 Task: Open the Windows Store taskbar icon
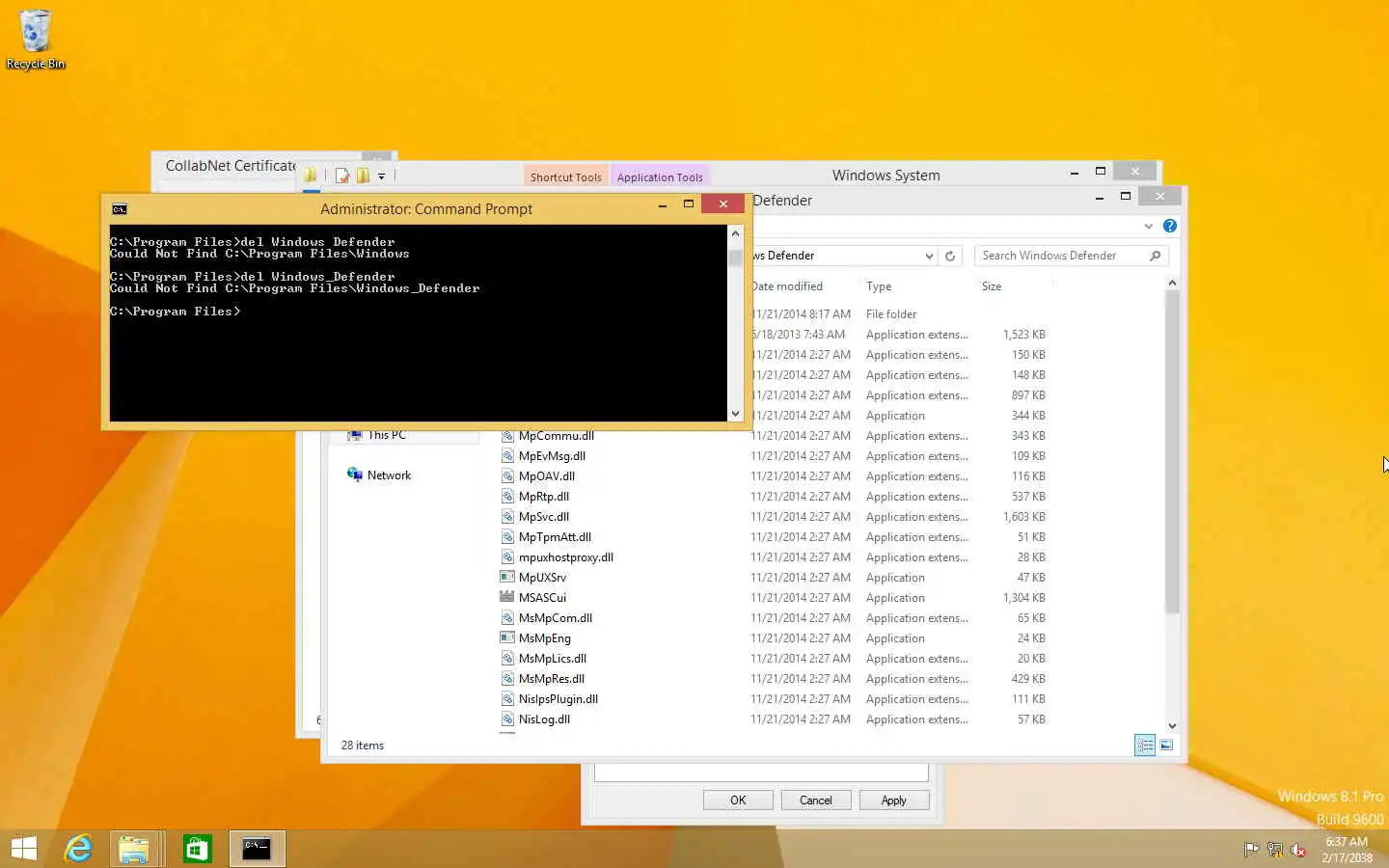point(197,849)
